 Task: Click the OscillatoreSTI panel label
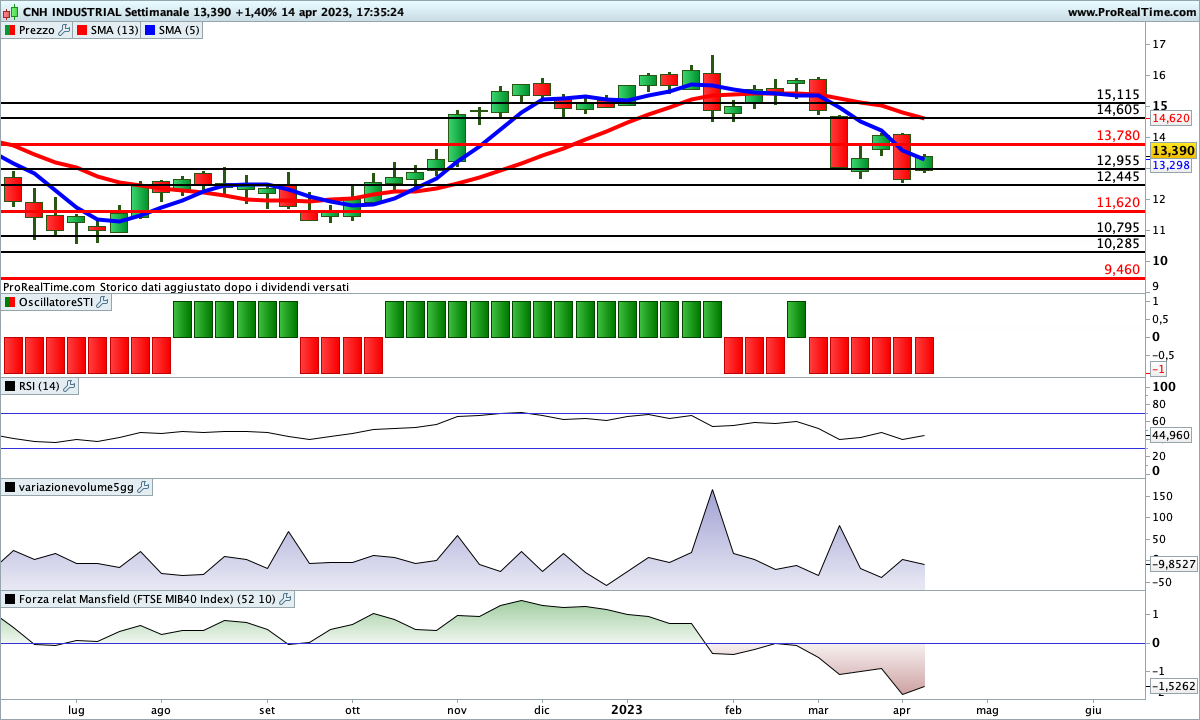point(55,302)
